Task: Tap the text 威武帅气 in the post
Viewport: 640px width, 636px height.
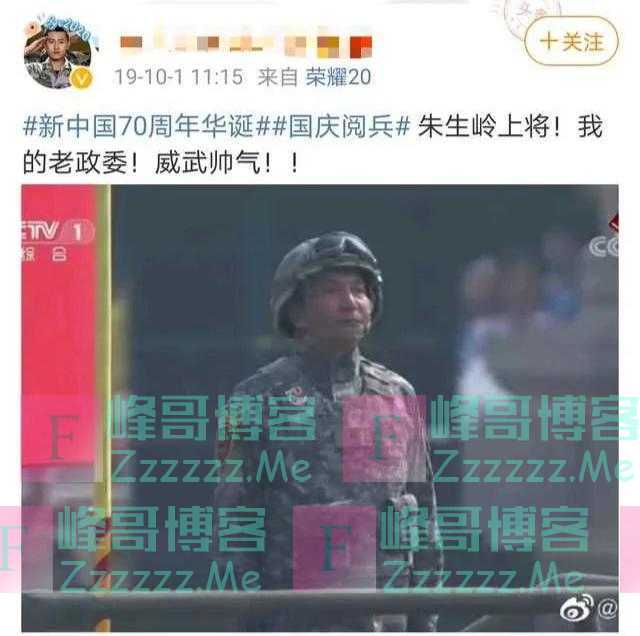Action: [x=207, y=163]
